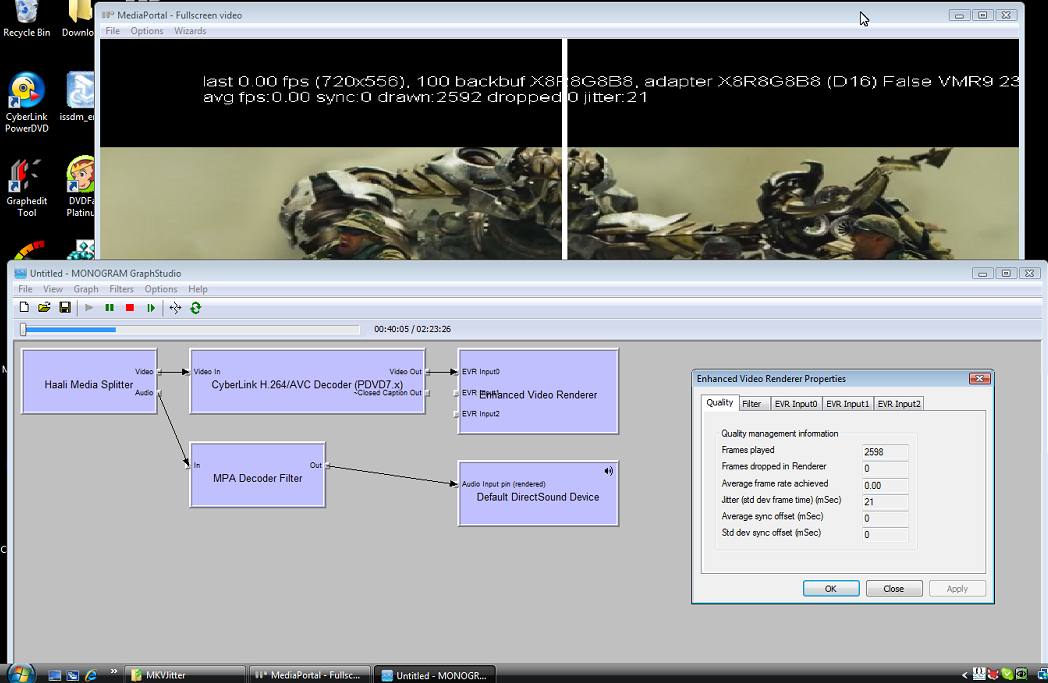The image size is (1048, 683).
Task: Click the Frames played value field
Action: click(x=884, y=452)
